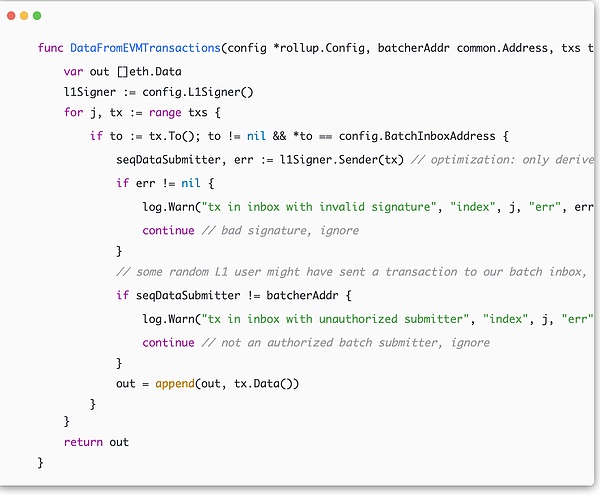Click the red close window button
Screen dimensions: 600x495
[x=10, y=16]
